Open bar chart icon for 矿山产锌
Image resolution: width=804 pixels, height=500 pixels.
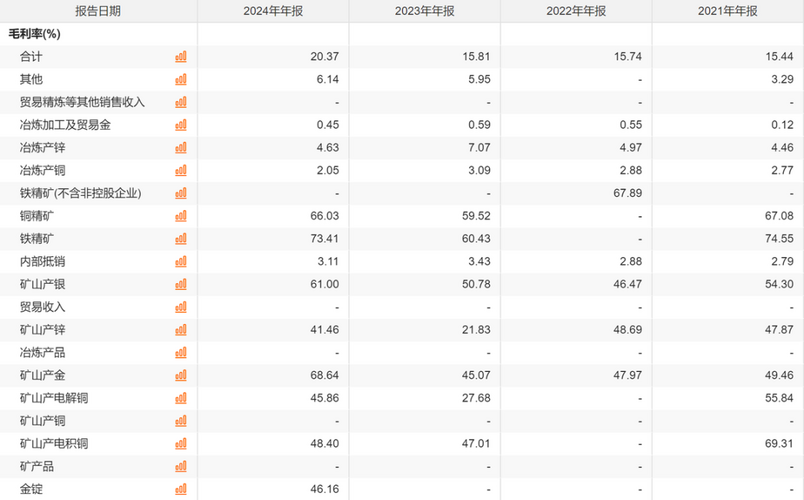point(180,330)
